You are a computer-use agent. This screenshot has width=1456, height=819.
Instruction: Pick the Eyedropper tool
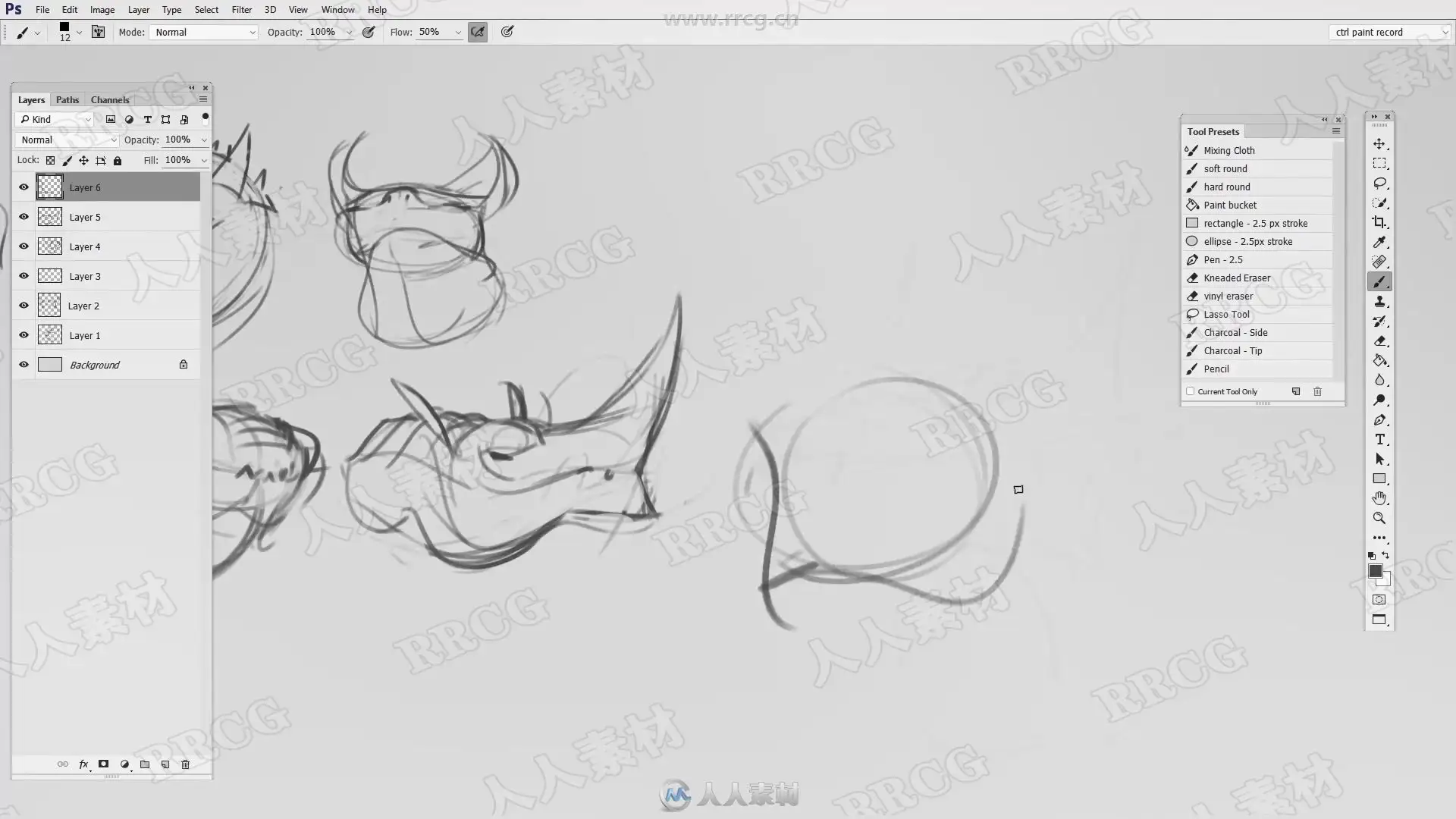(x=1379, y=242)
